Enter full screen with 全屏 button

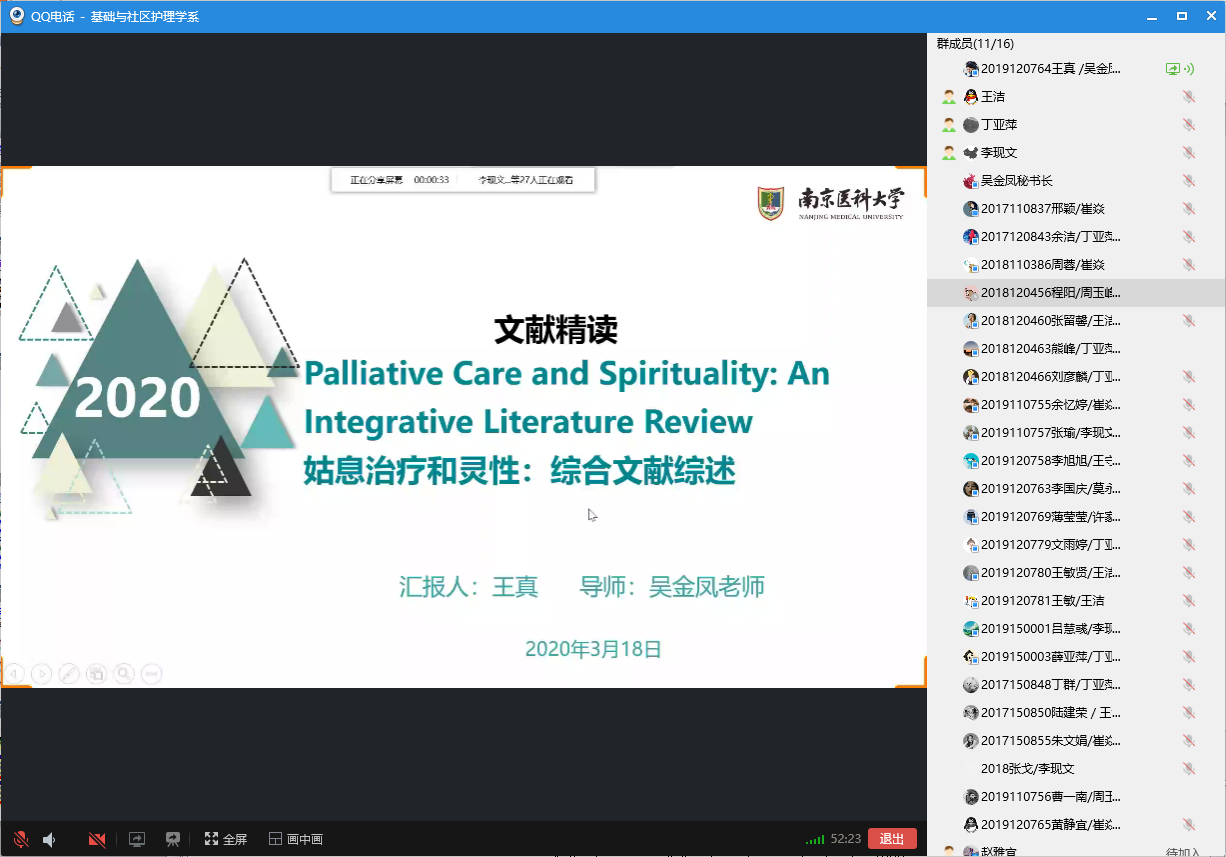[x=226, y=839]
